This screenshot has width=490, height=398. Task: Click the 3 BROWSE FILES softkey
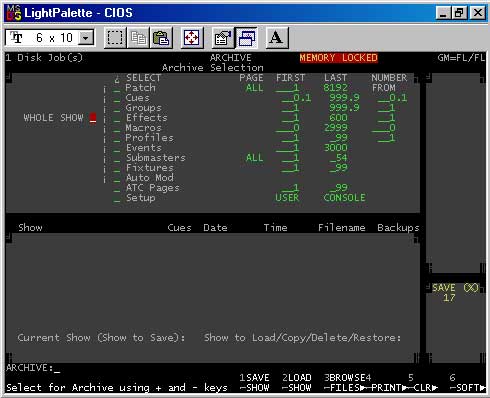pyautogui.click(x=345, y=383)
